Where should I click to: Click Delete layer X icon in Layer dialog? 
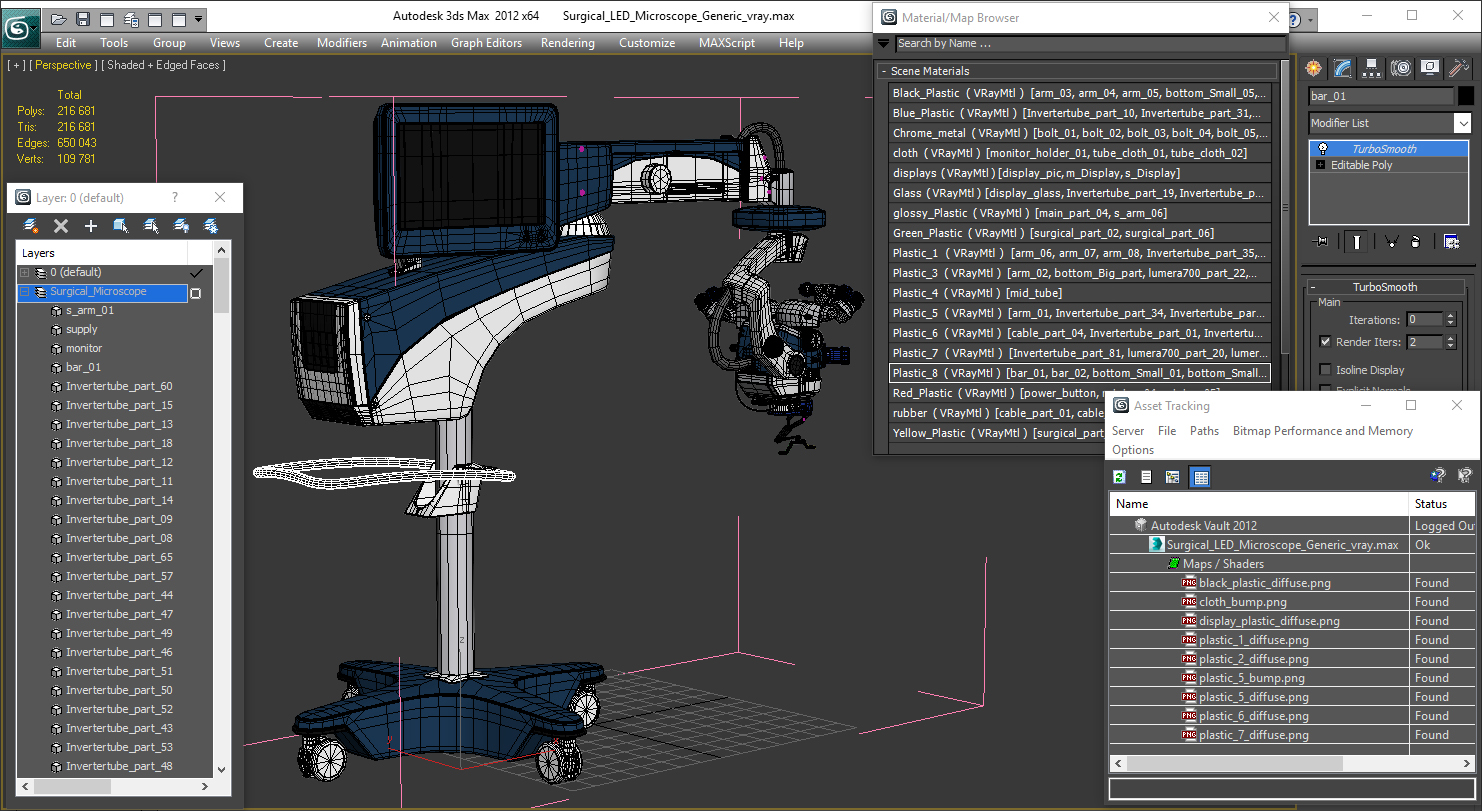60,226
